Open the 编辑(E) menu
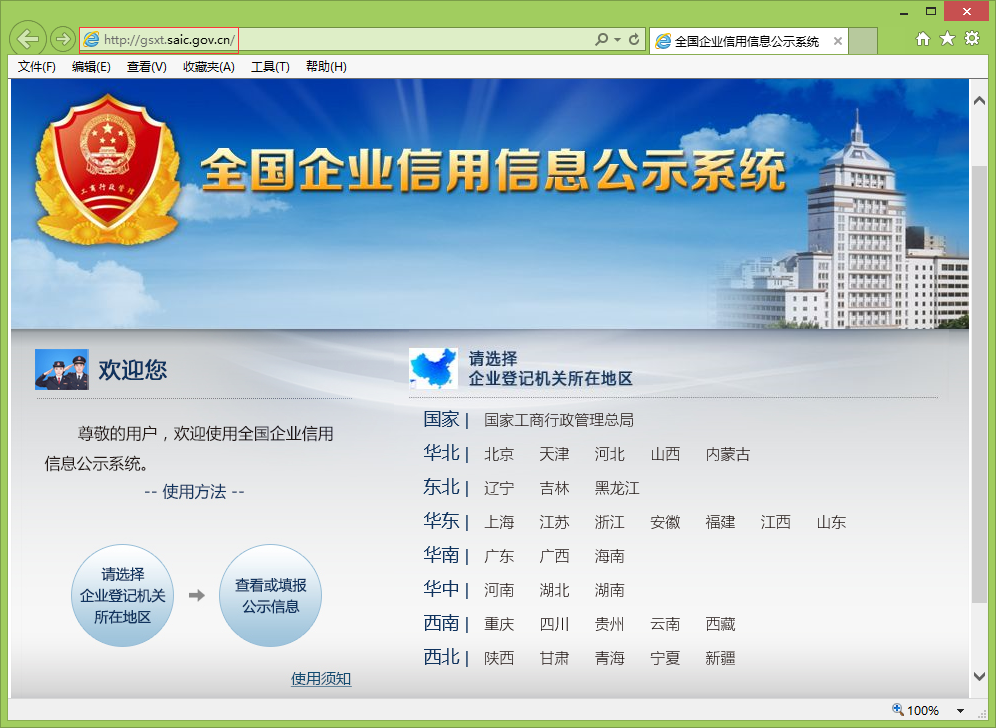 click(91, 67)
